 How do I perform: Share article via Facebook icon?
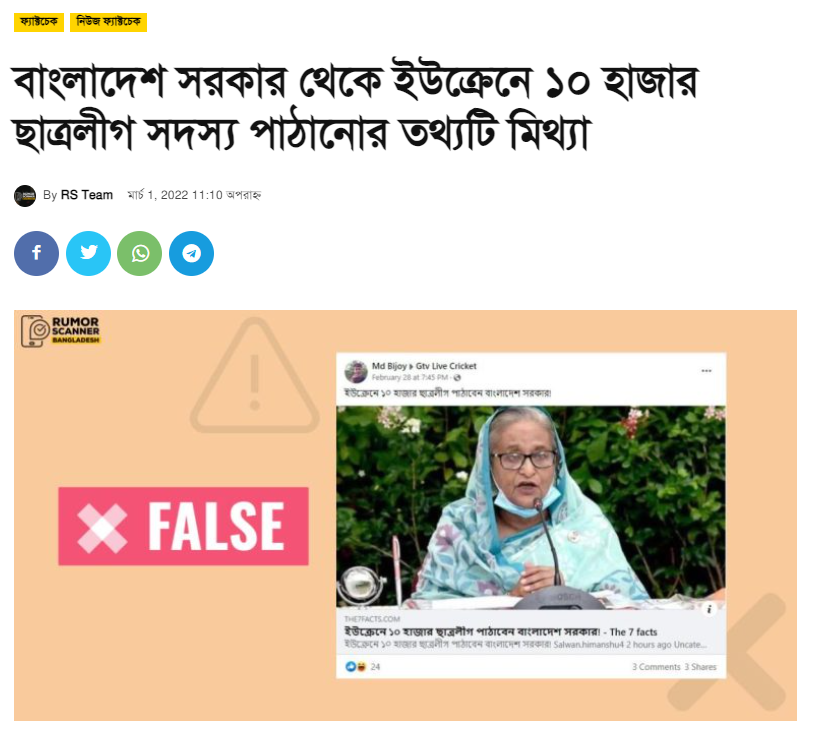click(x=36, y=254)
